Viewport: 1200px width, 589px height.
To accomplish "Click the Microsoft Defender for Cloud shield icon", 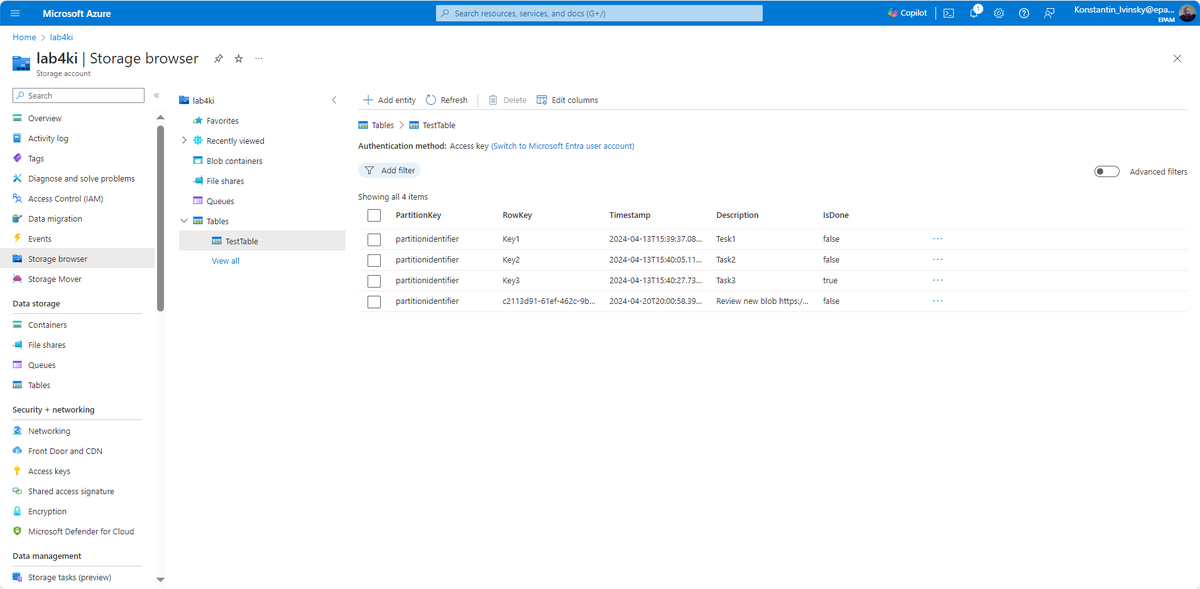I will (18, 531).
